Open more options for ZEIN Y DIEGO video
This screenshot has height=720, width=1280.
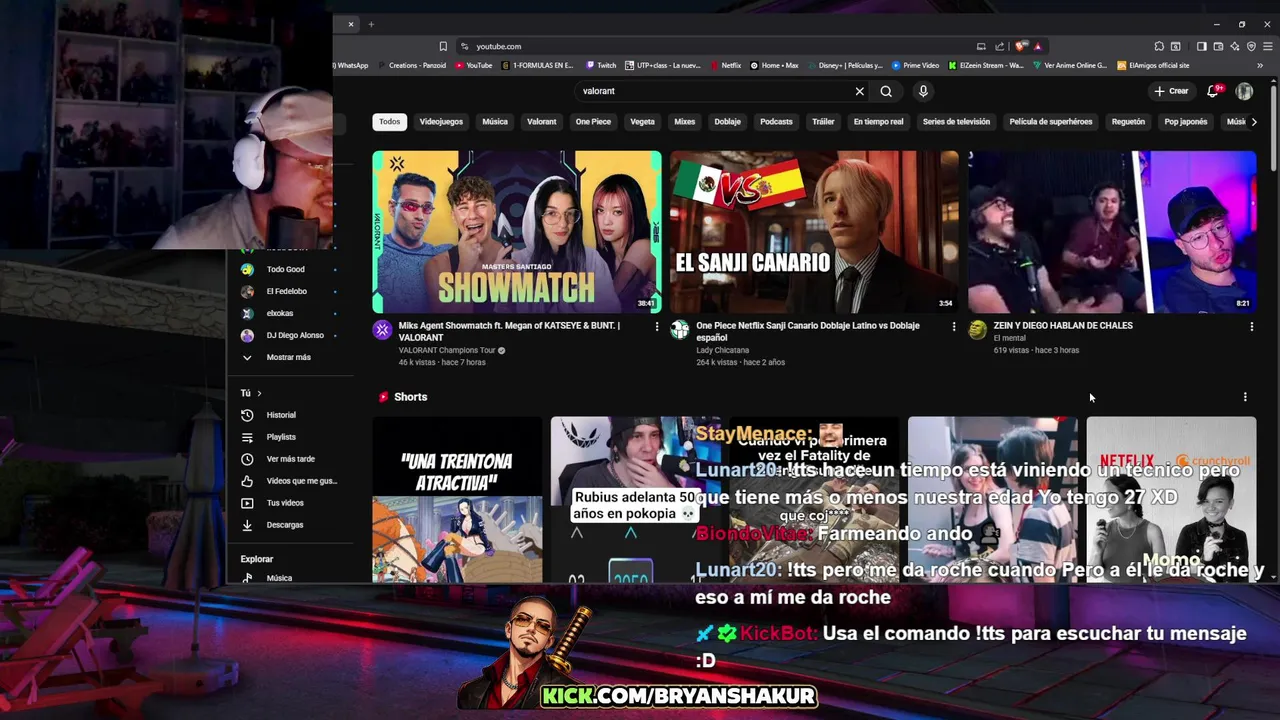(x=1251, y=326)
